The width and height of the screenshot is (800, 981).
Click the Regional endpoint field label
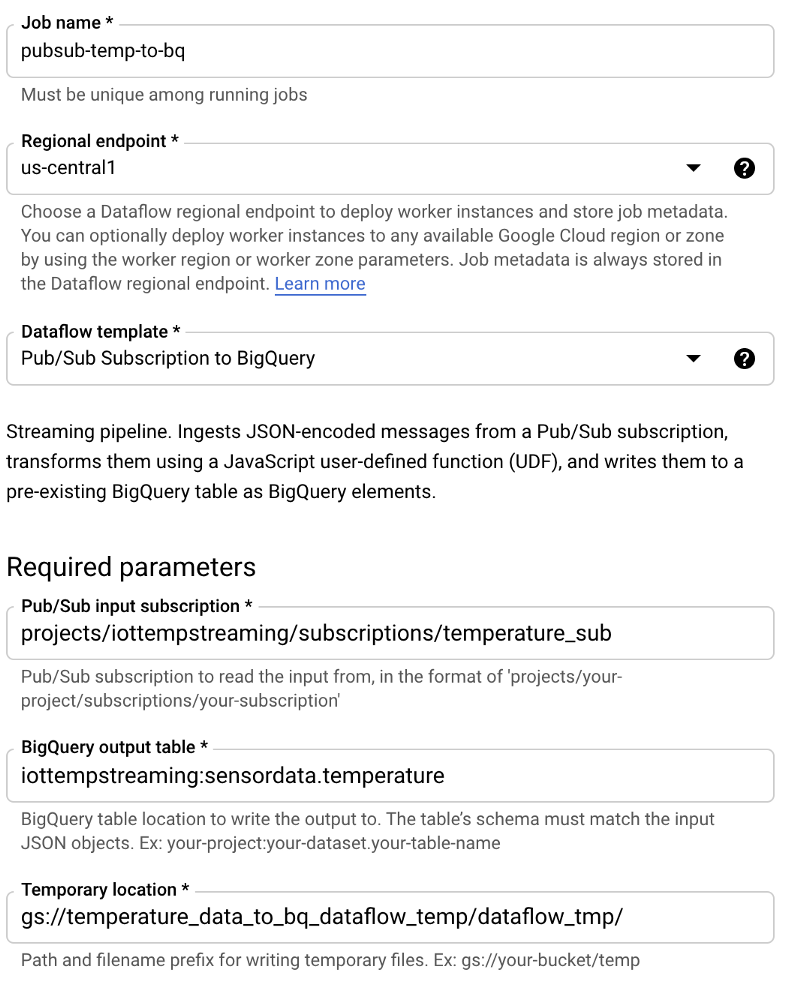tap(99, 141)
